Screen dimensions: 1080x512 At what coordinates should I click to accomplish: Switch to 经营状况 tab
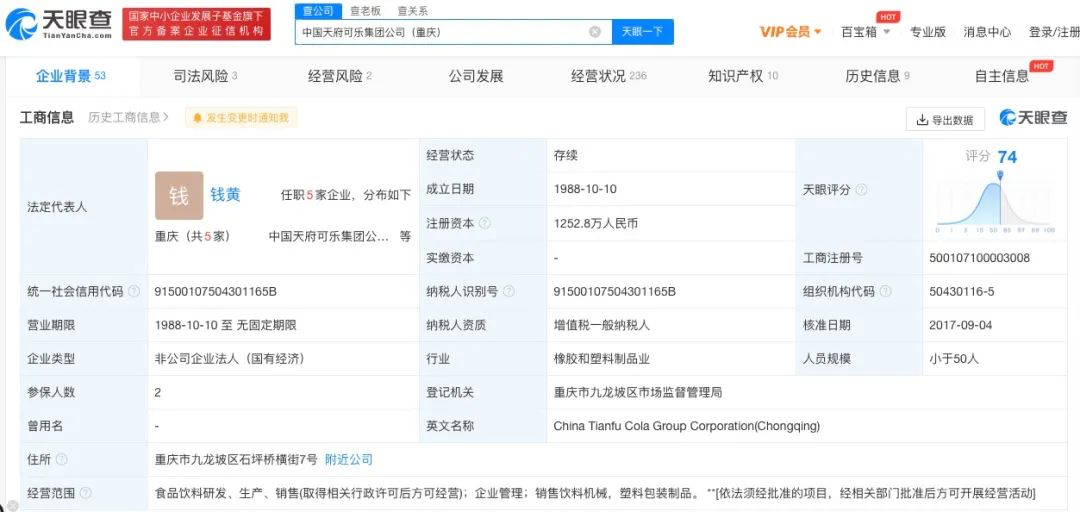click(609, 76)
